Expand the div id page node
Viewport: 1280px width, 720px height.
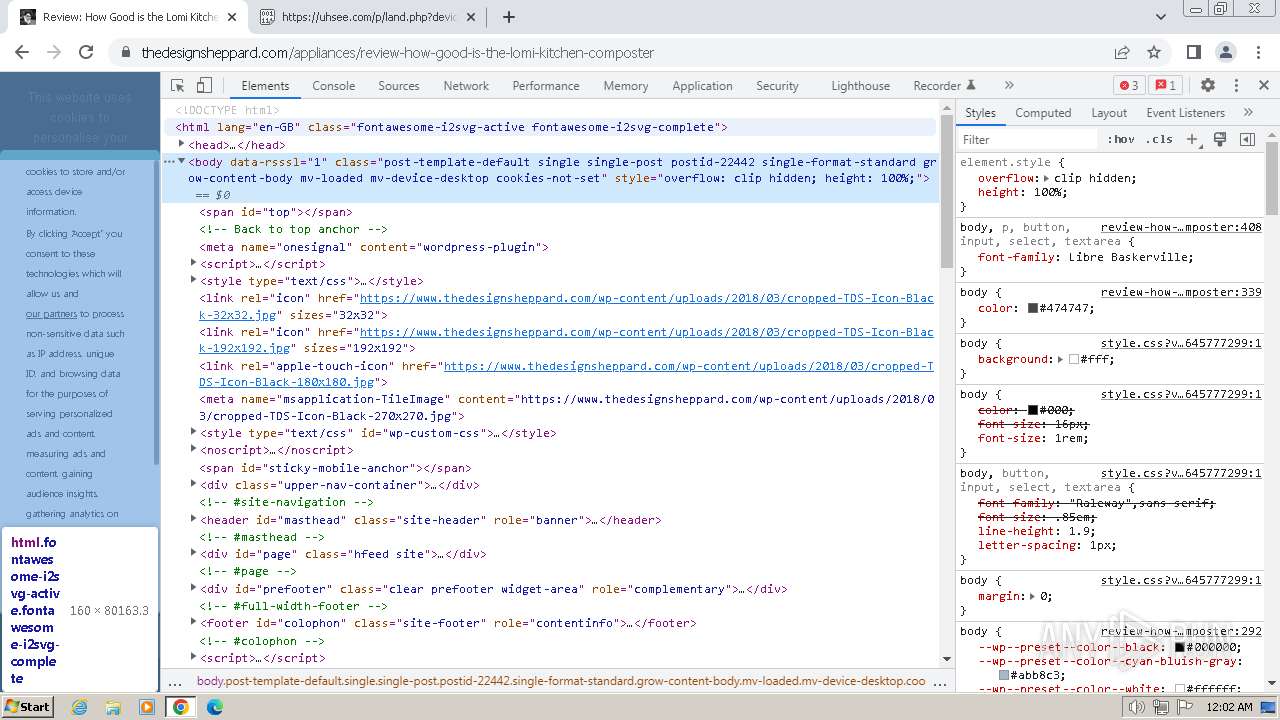[x=194, y=553]
